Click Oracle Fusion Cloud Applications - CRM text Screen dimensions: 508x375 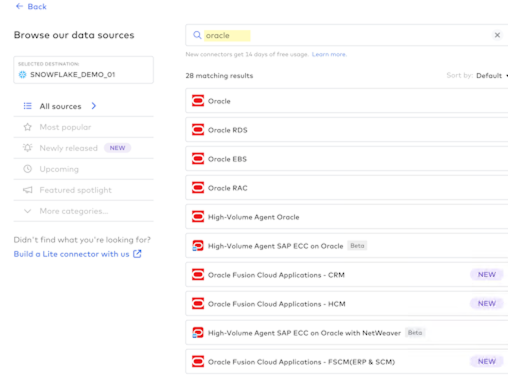click(276, 275)
